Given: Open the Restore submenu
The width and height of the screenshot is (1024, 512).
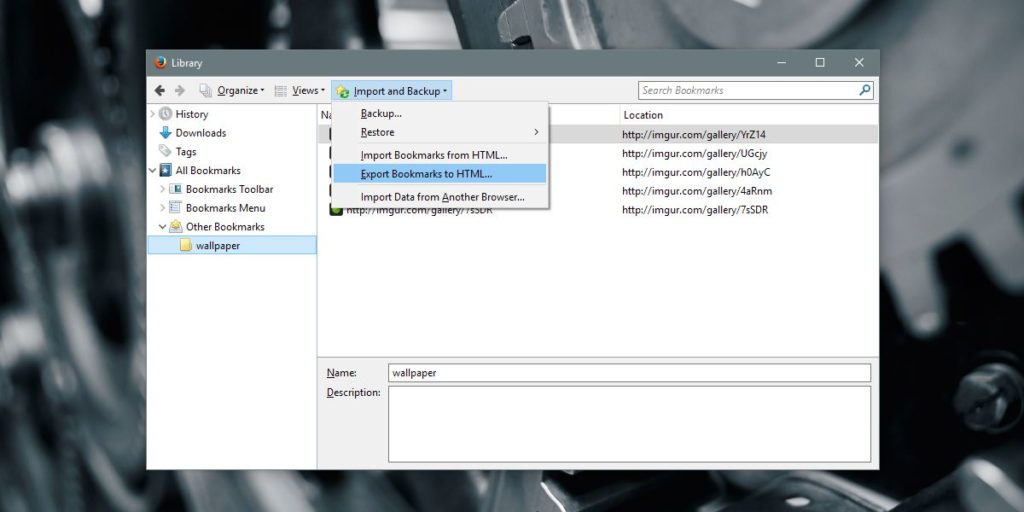Looking at the screenshot, I should coord(440,133).
